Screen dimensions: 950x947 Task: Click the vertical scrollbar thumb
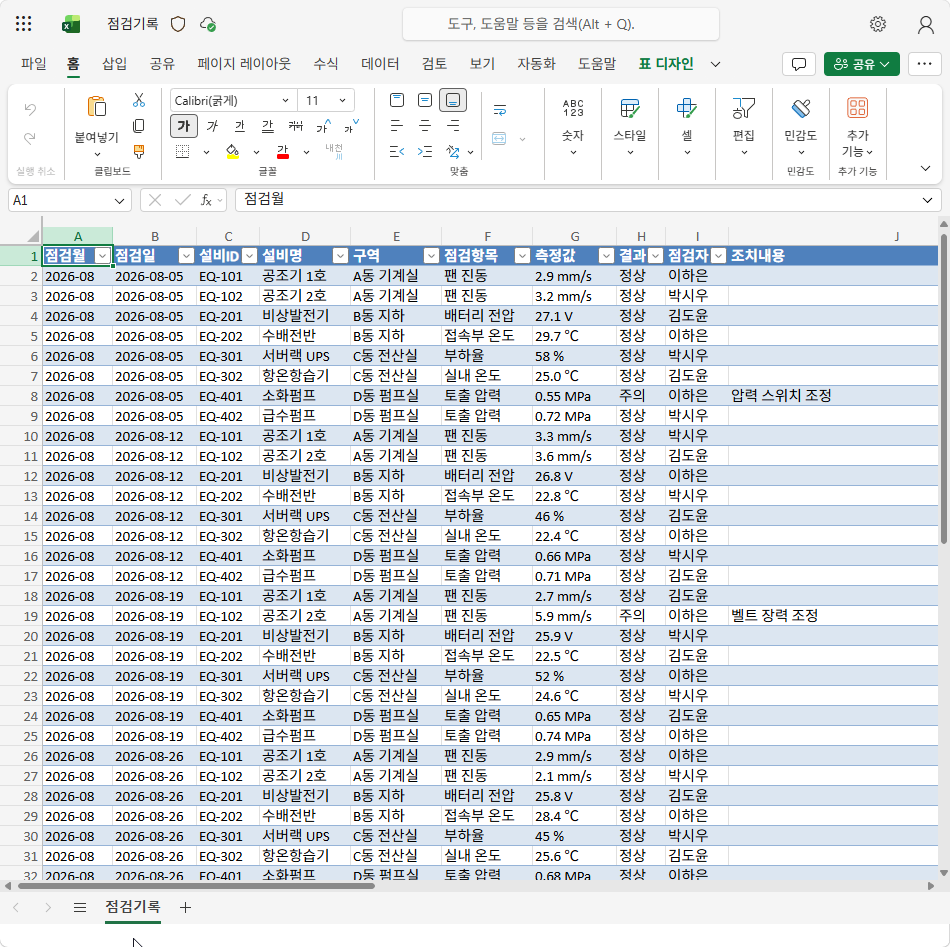click(x=943, y=388)
